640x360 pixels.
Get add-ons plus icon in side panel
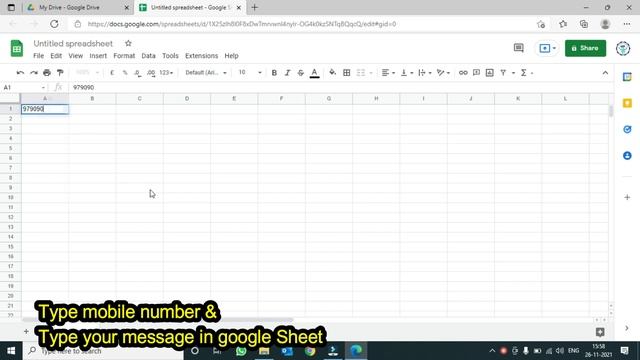pos(627,197)
